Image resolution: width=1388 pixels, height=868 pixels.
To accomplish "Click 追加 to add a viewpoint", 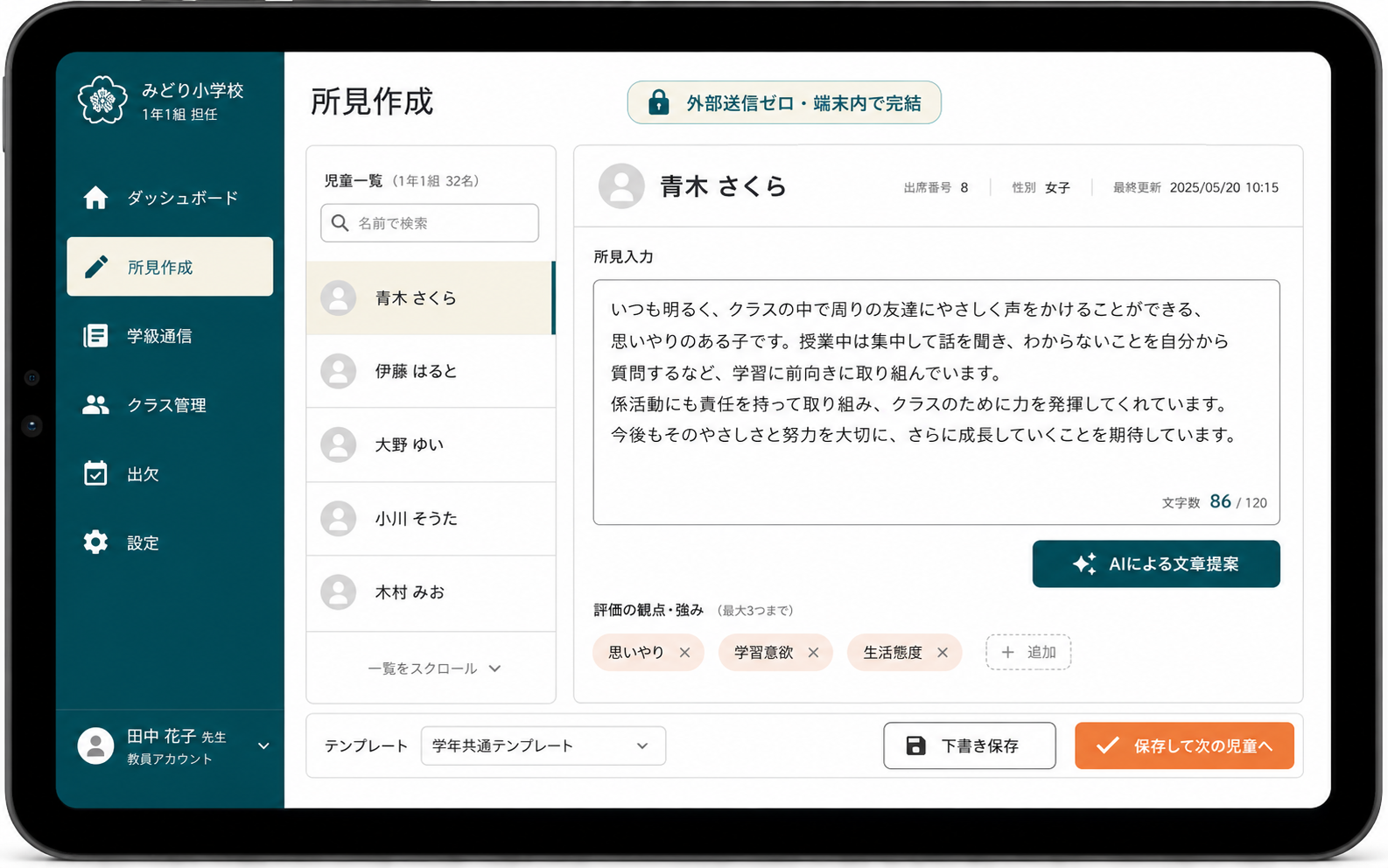I will [1028, 652].
